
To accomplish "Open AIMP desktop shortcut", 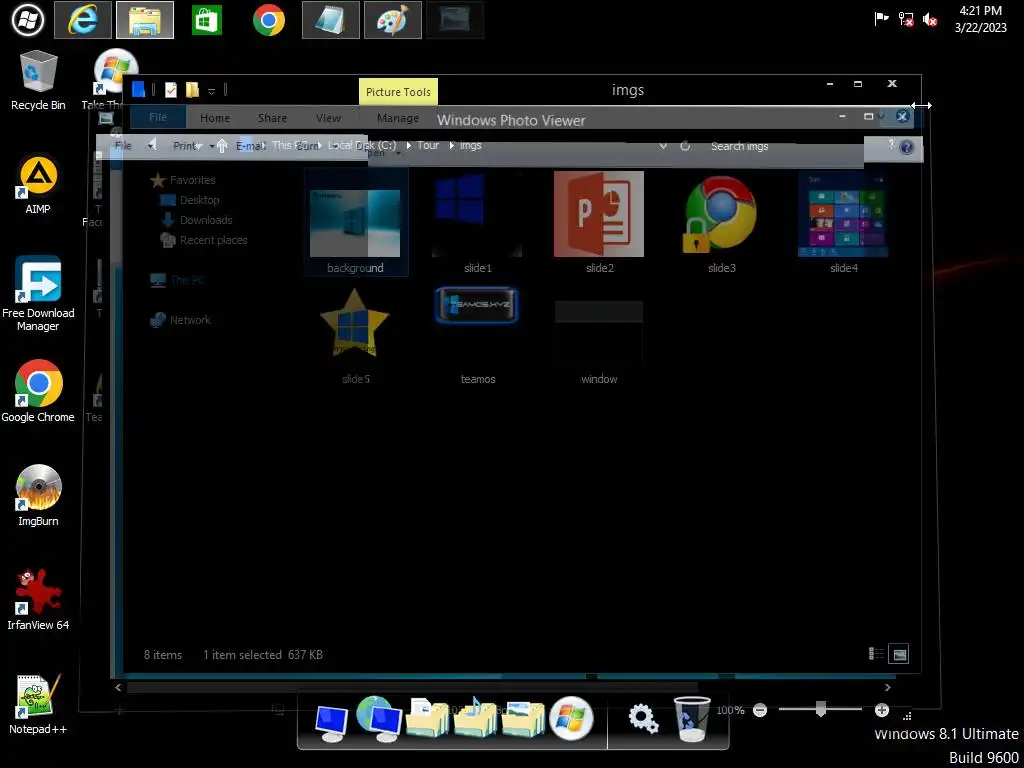I will 38,185.
